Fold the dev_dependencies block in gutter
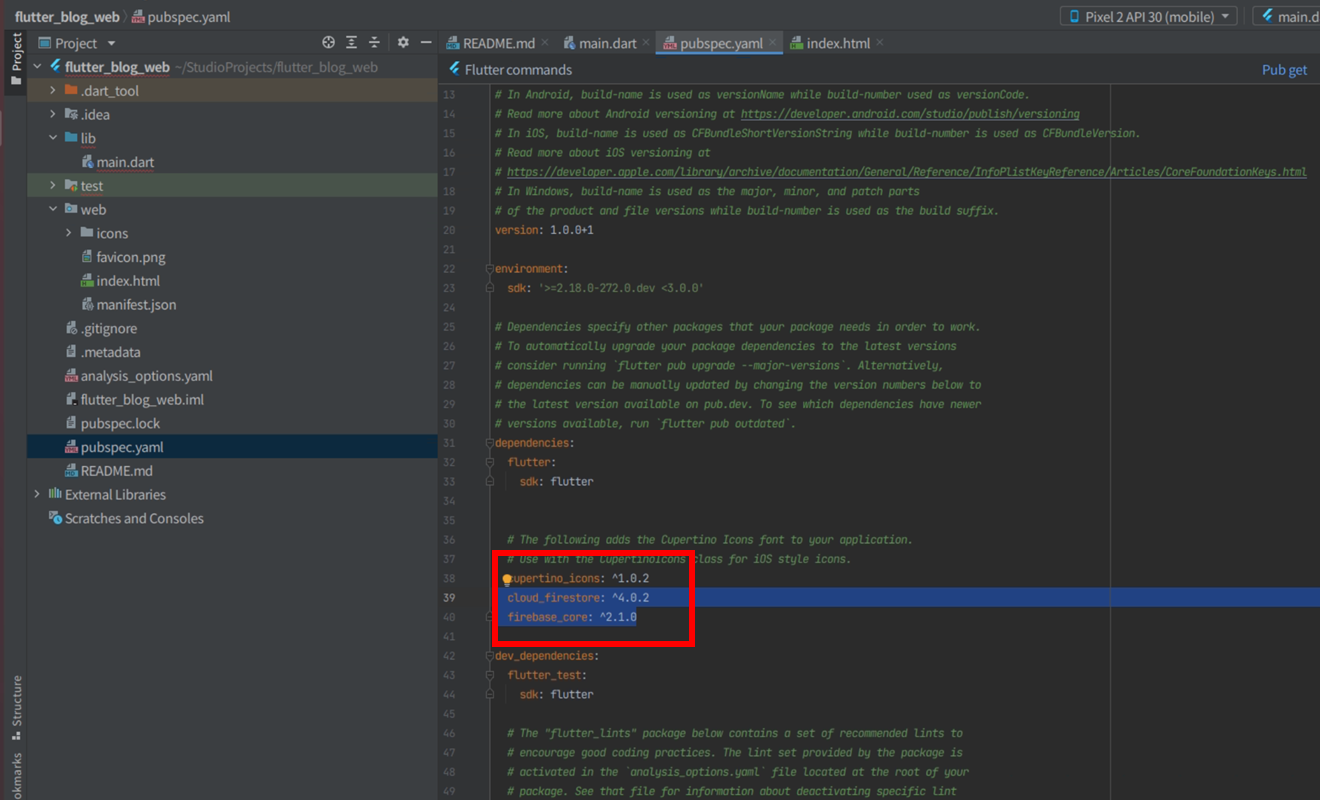Image resolution: width=1320 pixels, height=800 pixels. click(x=489, y=656)
